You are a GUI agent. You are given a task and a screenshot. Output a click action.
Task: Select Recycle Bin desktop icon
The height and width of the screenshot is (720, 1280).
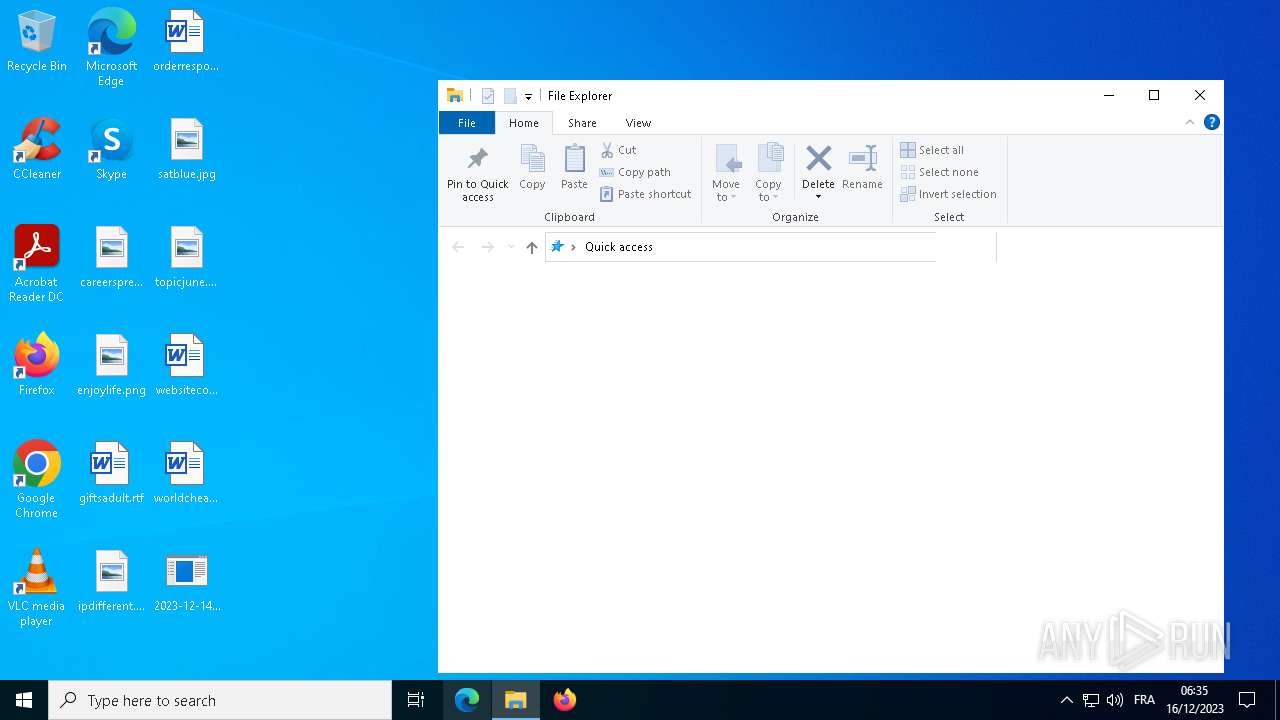(37, 41)
